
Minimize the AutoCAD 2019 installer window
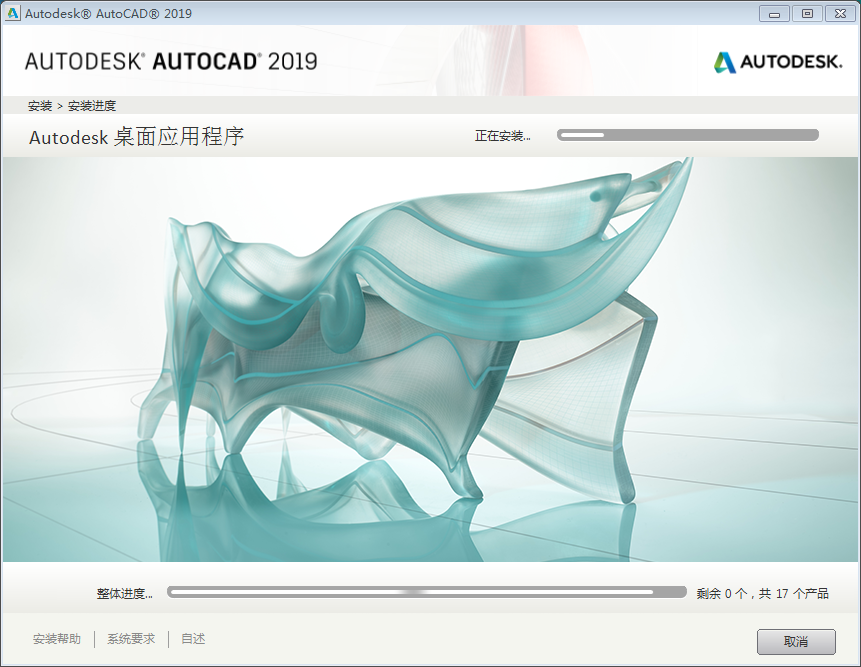(x=774, y=13)
